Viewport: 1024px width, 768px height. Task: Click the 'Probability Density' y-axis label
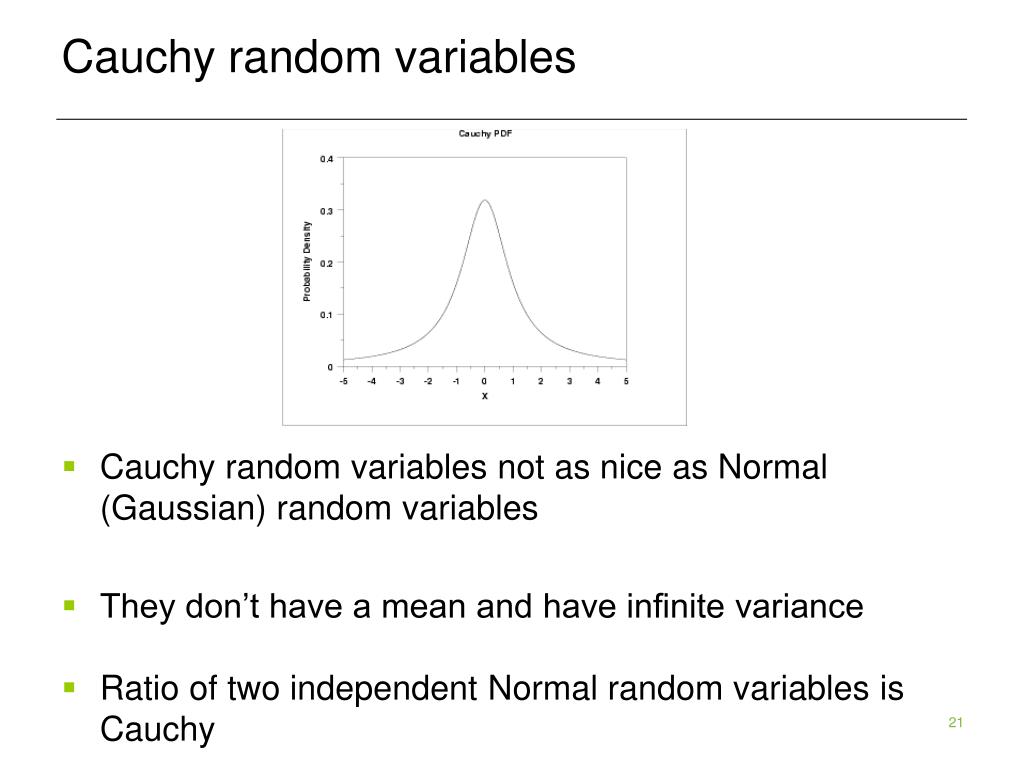(307, 261)
